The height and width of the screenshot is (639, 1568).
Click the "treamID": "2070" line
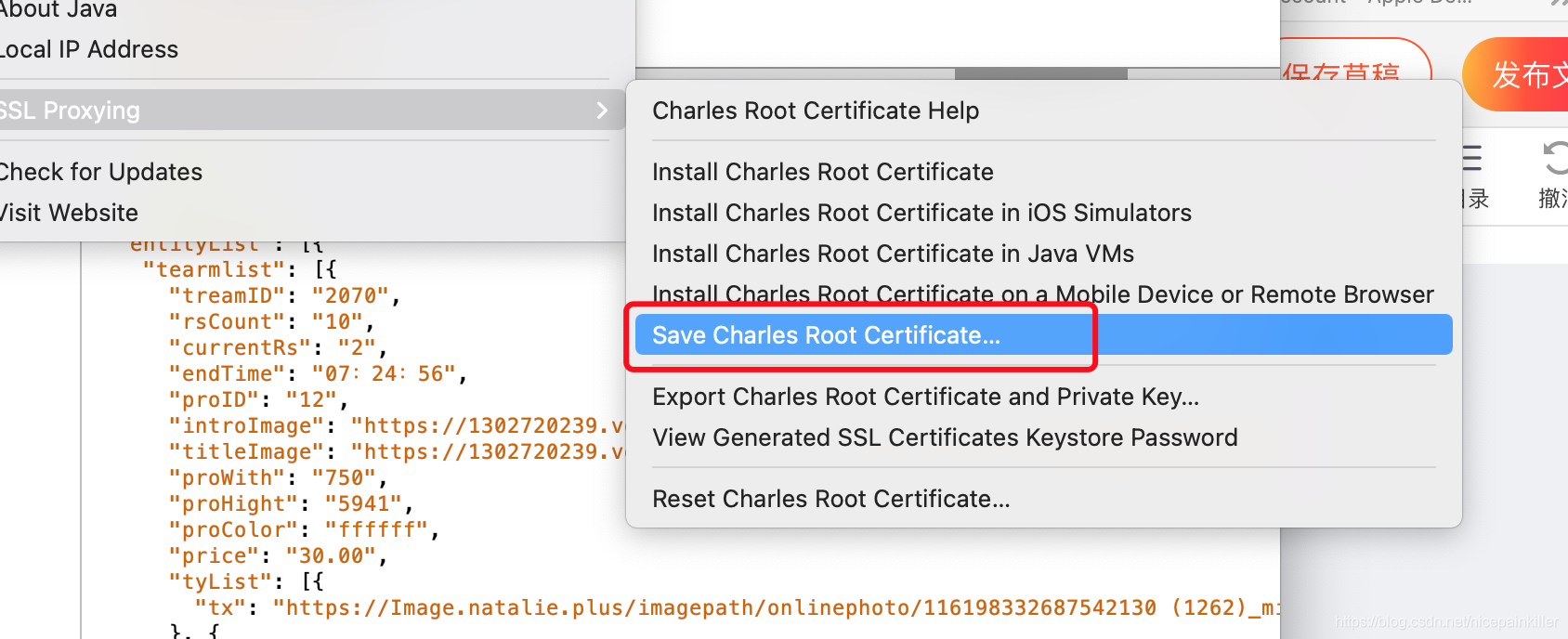pyautogui.click(x=284, y=295)
